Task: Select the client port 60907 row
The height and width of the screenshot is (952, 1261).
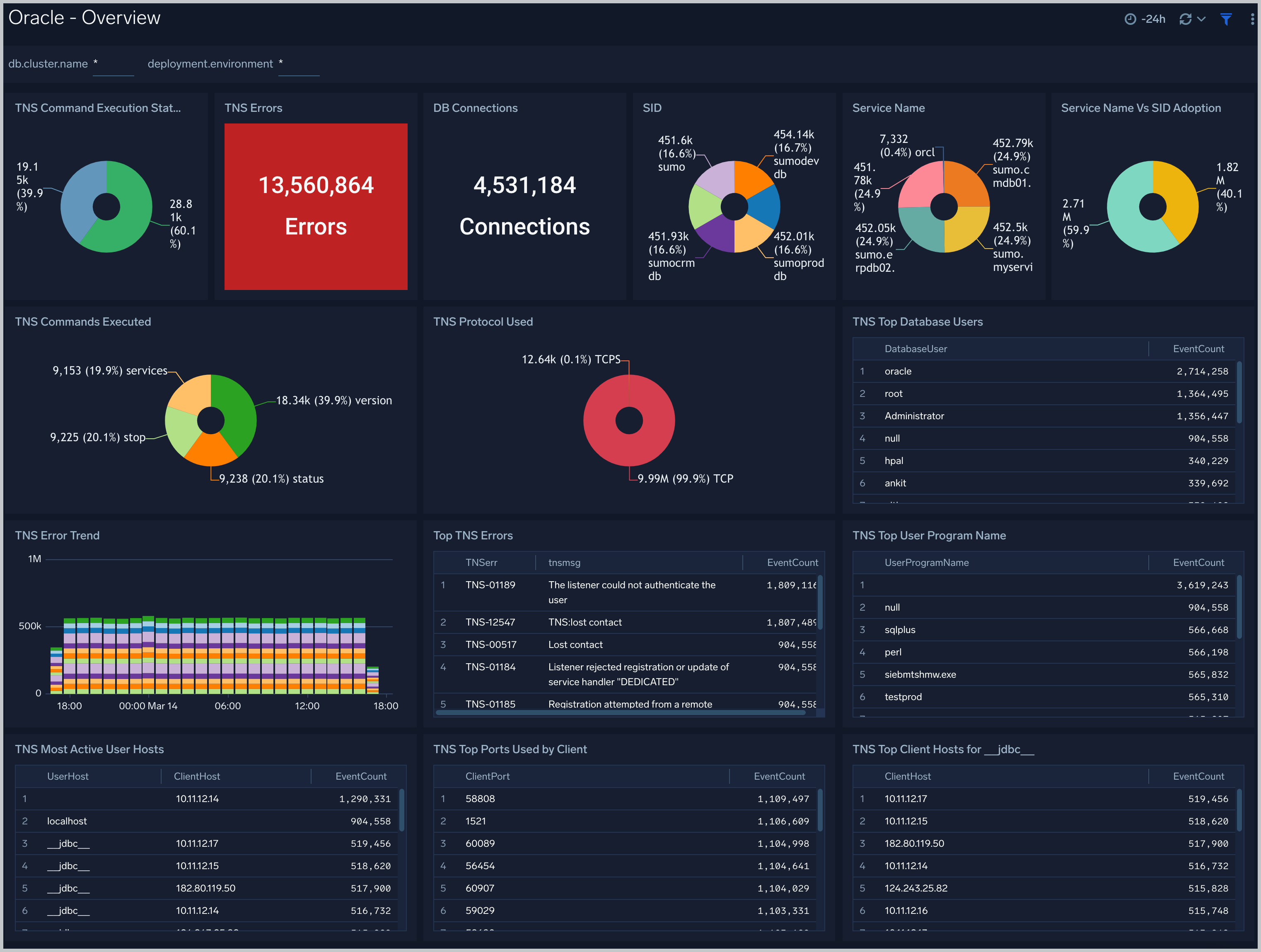Action: tap(626, 888)
